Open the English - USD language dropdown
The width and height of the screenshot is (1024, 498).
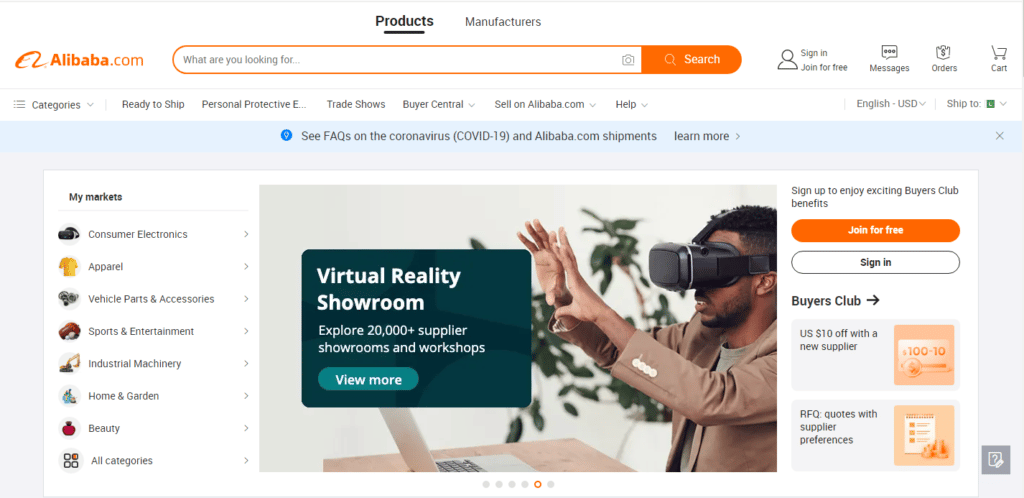891,104
